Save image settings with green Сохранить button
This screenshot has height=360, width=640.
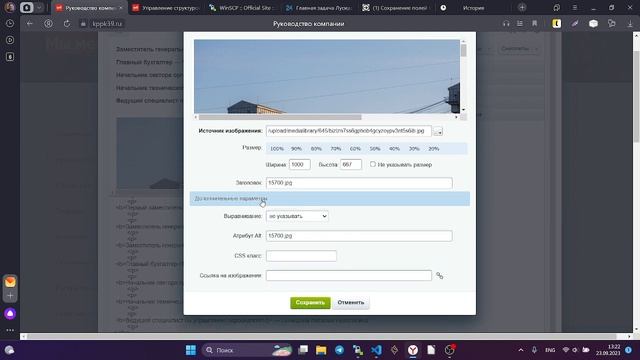click(x=310, y=302)
